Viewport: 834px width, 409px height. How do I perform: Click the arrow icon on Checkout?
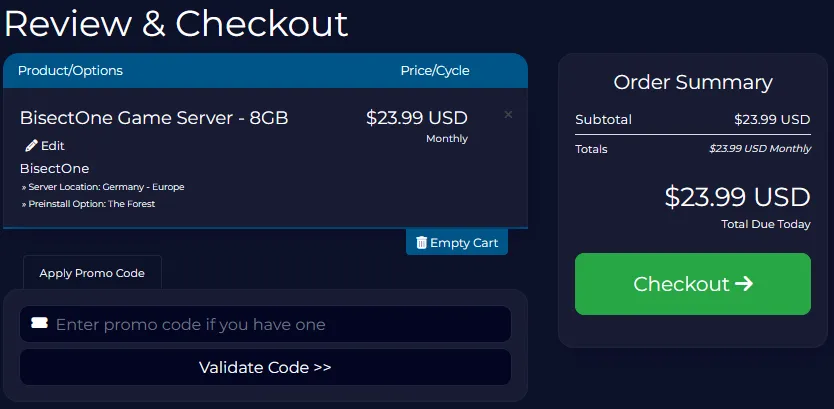(x=743, y=284)
